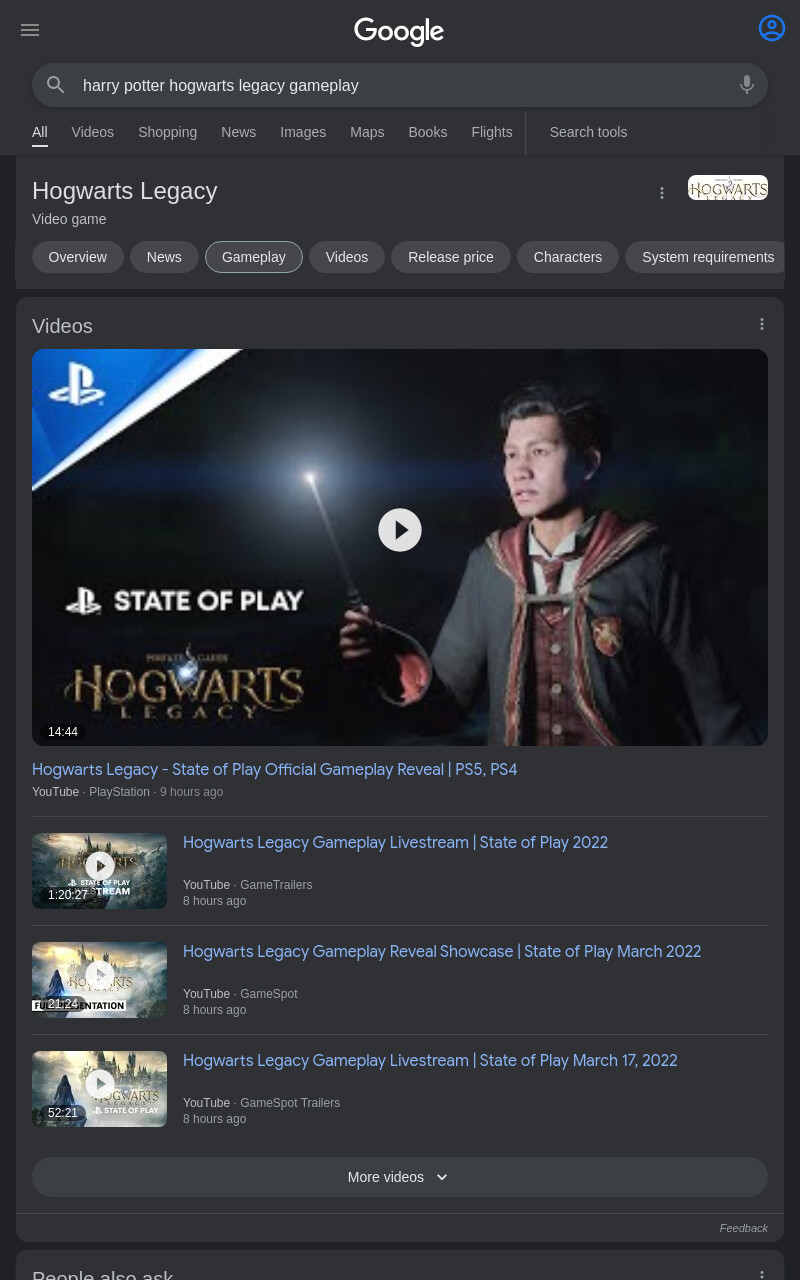This screenshot has width=800, height=1280.
Task: Open the user account profile icon
Action: point(772,28)
